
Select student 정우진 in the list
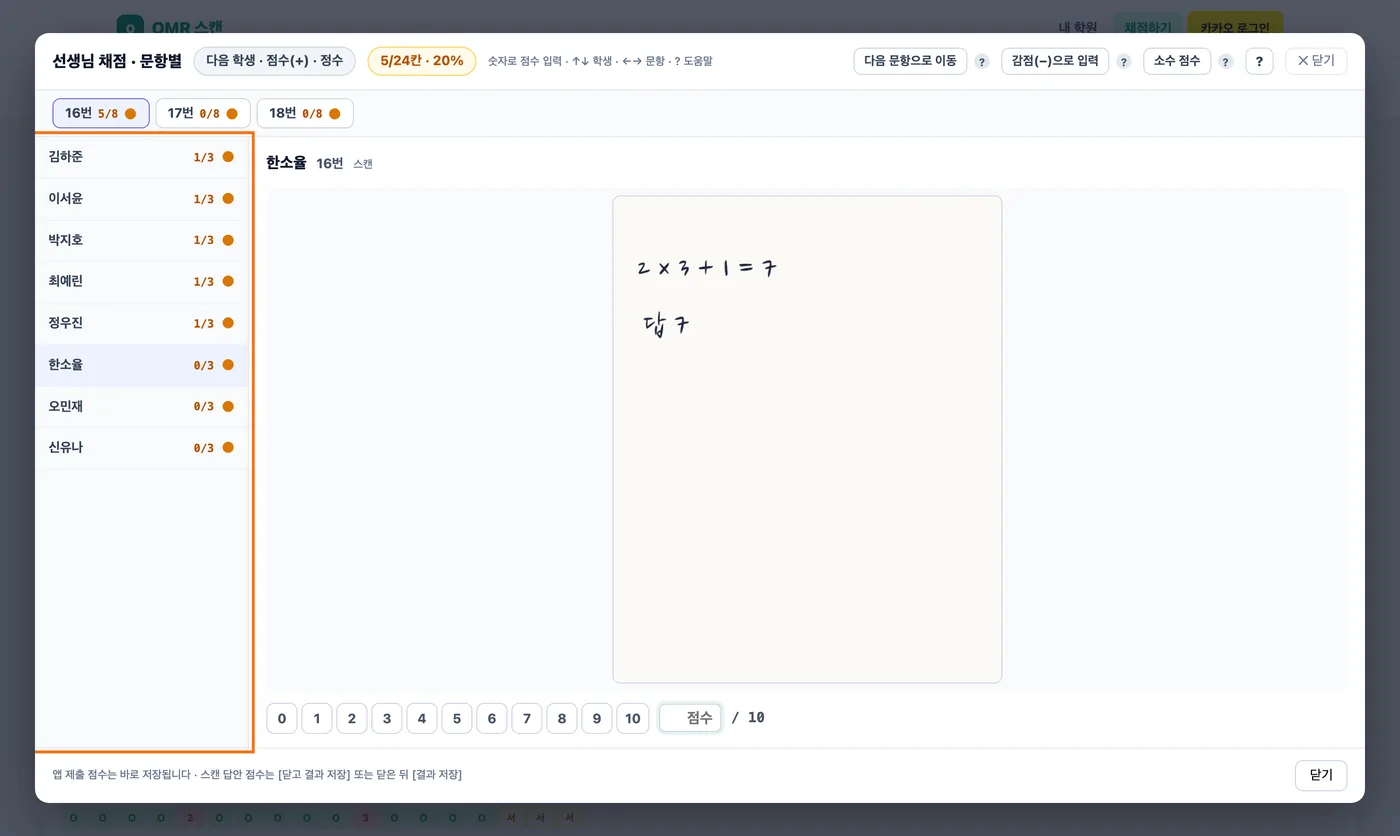[142, 323]
